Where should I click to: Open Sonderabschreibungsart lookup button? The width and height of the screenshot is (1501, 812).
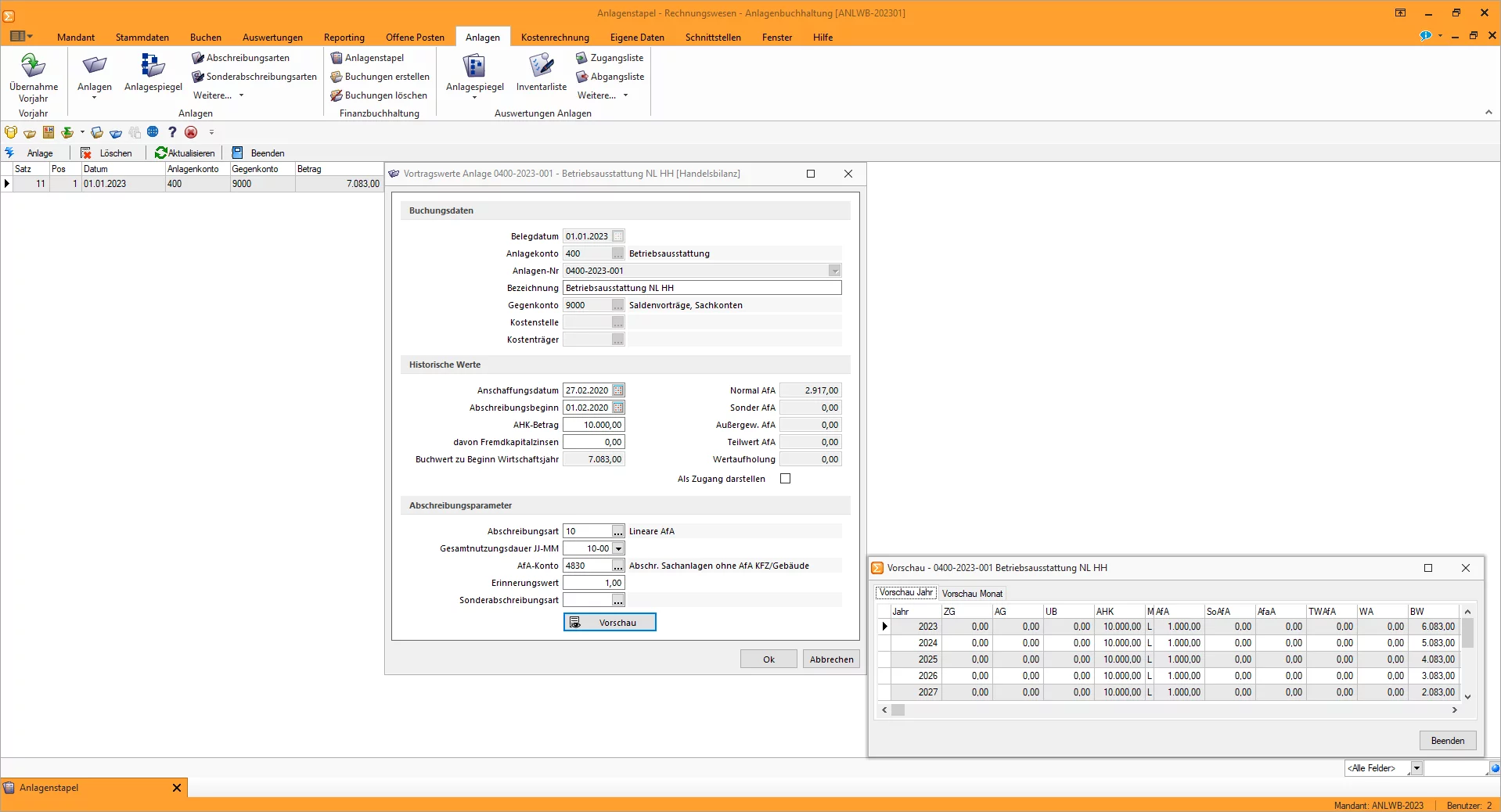click(x=618, y=600)
